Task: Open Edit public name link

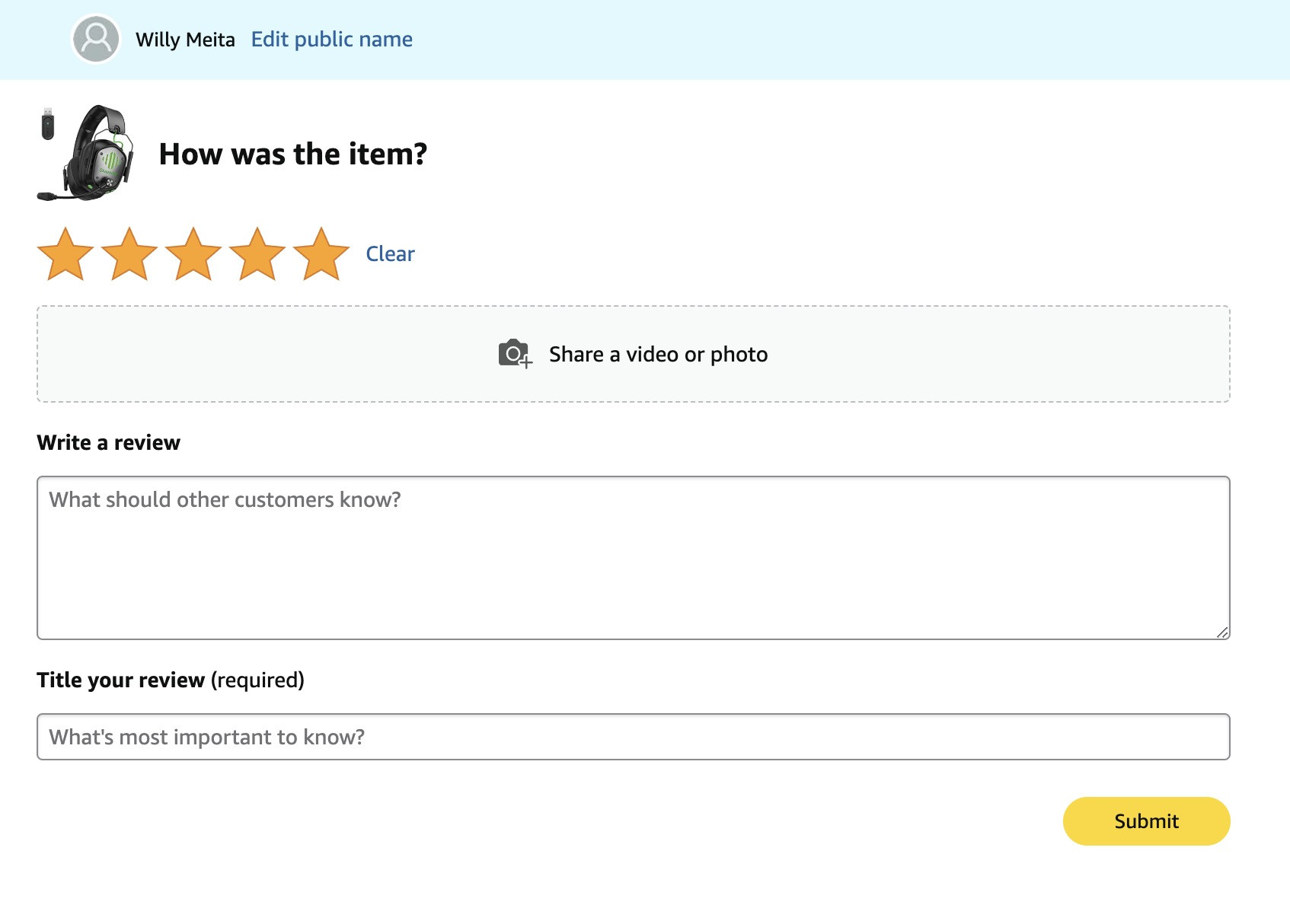Action: pos(332,40)
